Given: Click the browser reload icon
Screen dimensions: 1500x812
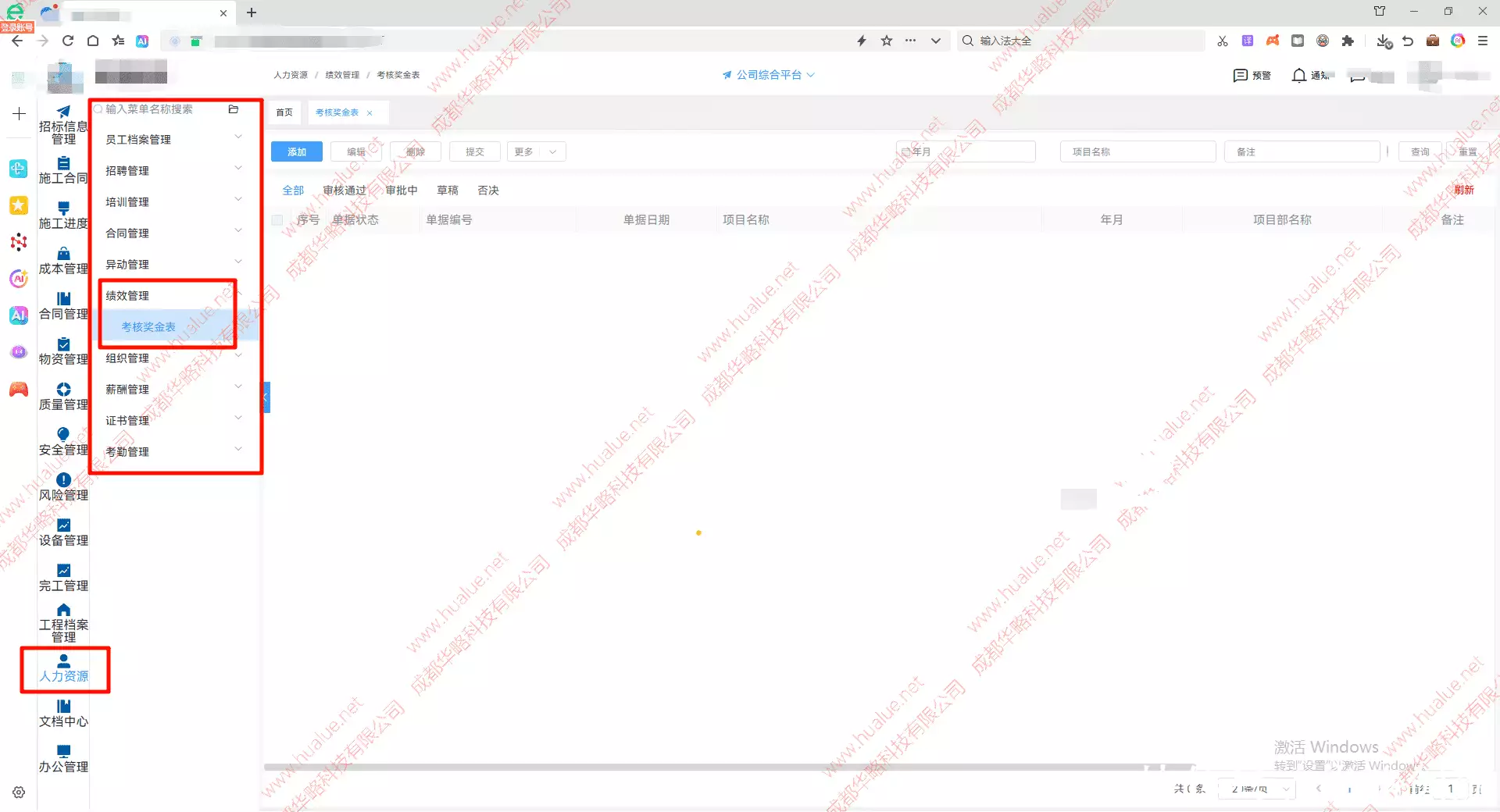Looking at the screenshot, I should (68, 41).
